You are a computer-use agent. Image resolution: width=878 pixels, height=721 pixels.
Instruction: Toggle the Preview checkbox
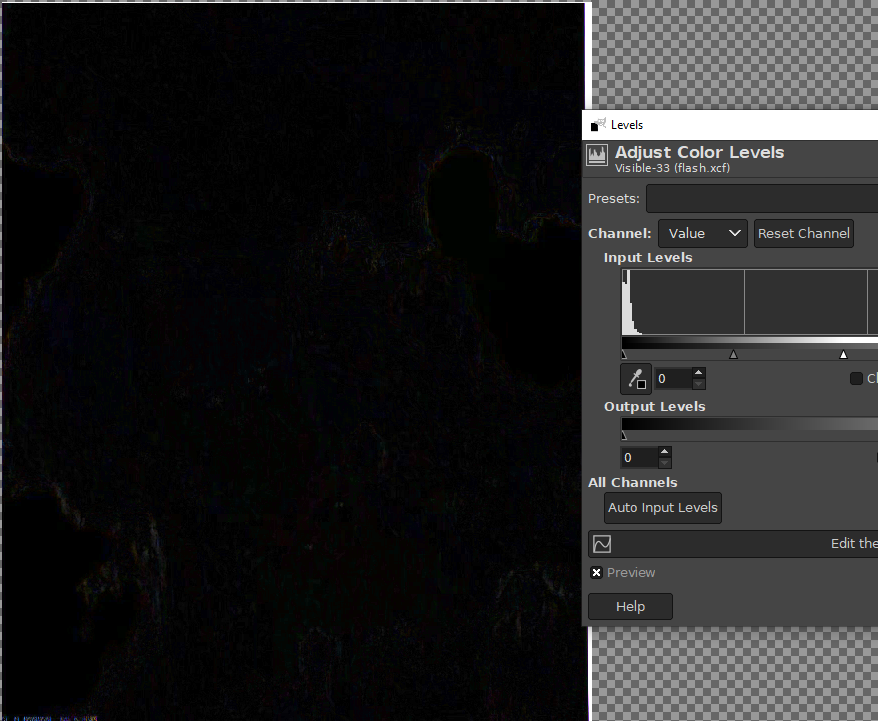tap(597, 573)
